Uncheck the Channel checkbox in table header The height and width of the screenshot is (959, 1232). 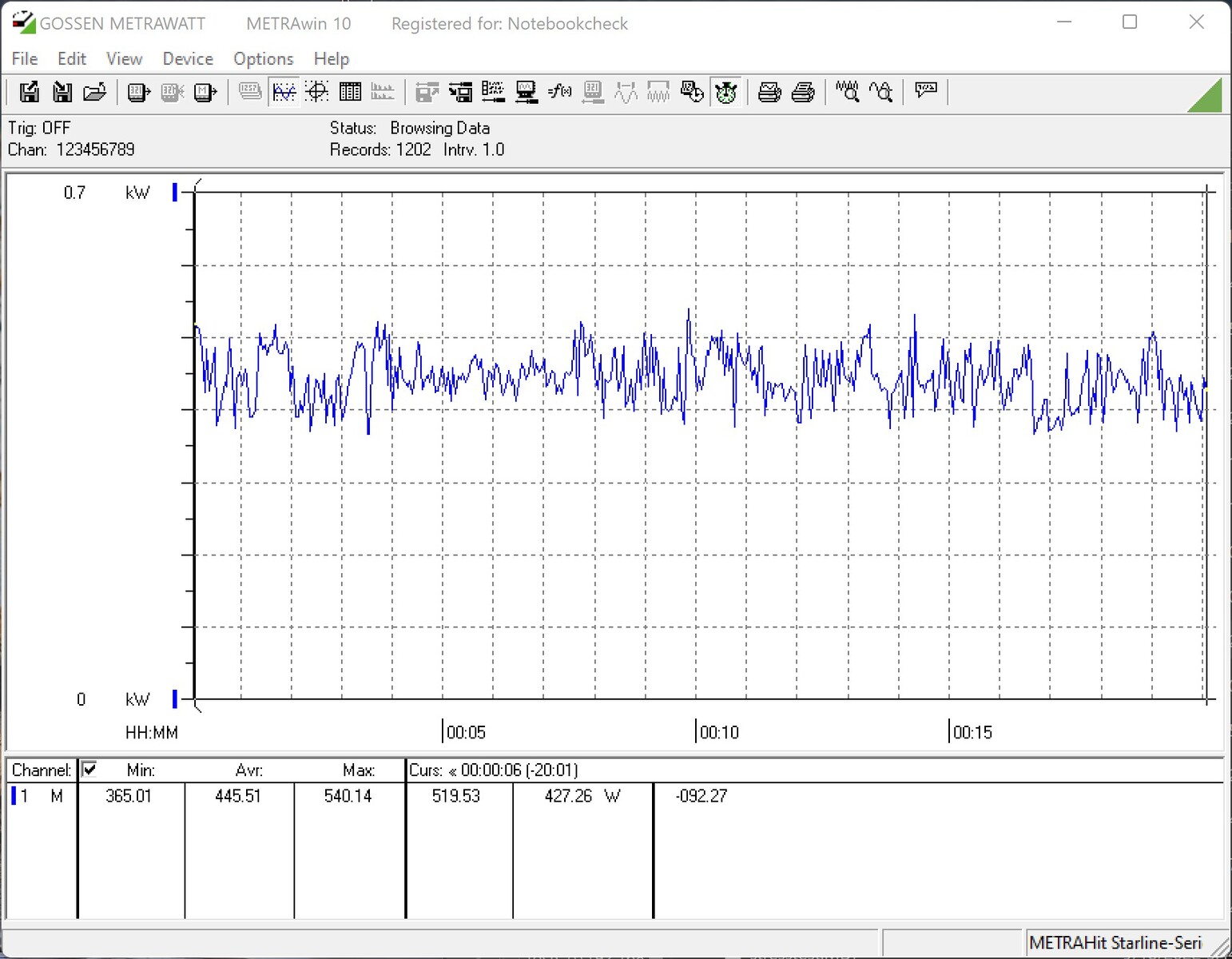tap(89, 770)
